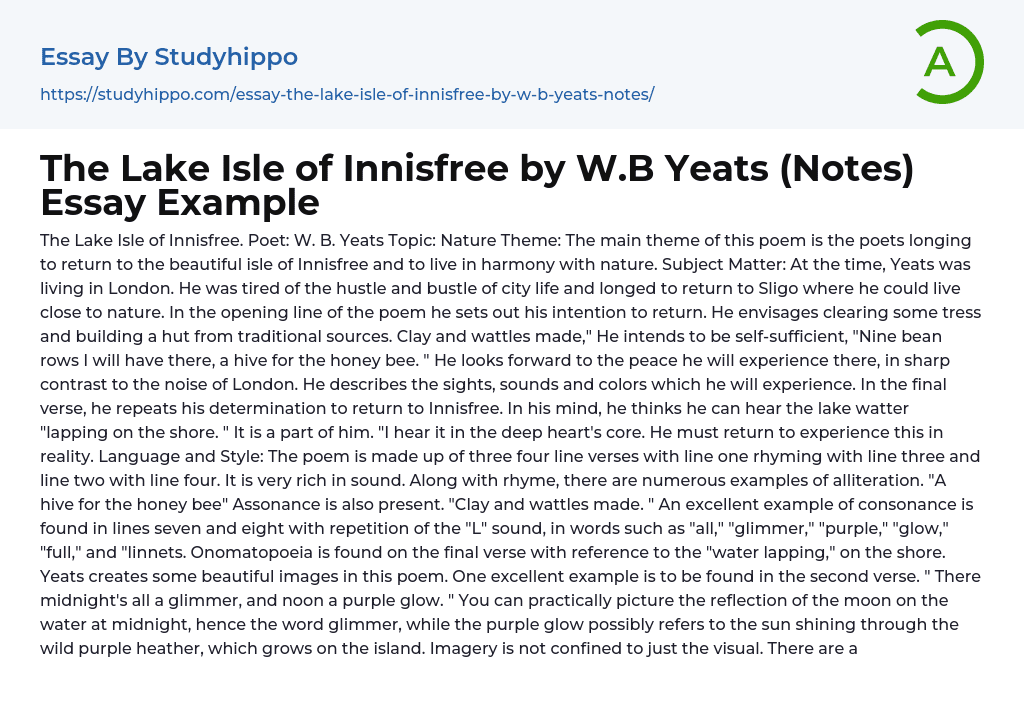The height and width of the screenshot is (717, 1024).
Task: Click the 'Essay Example' line of the title
Action: click(x=180, y=202)
